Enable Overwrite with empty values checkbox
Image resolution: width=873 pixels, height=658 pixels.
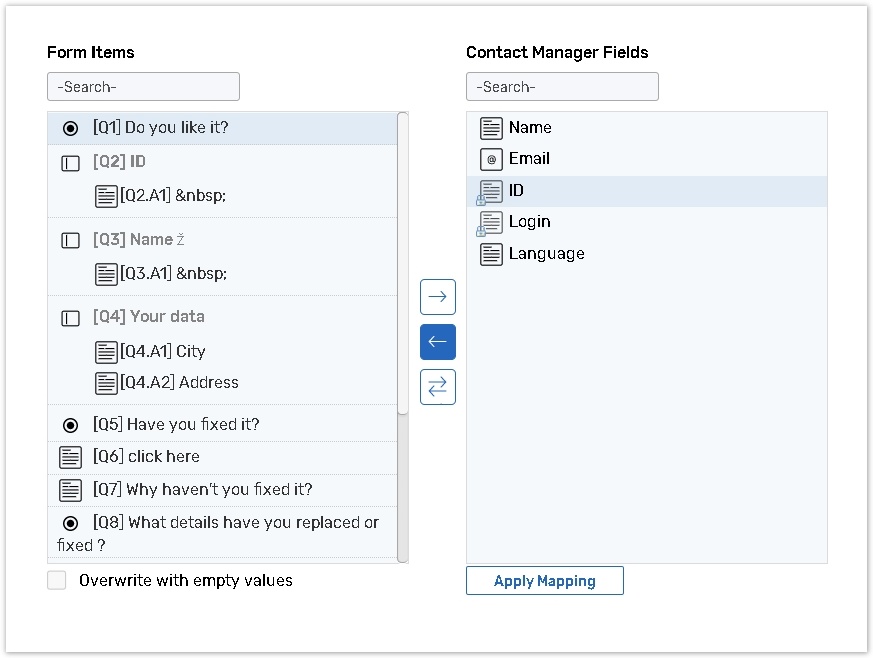tap(57, 580)
